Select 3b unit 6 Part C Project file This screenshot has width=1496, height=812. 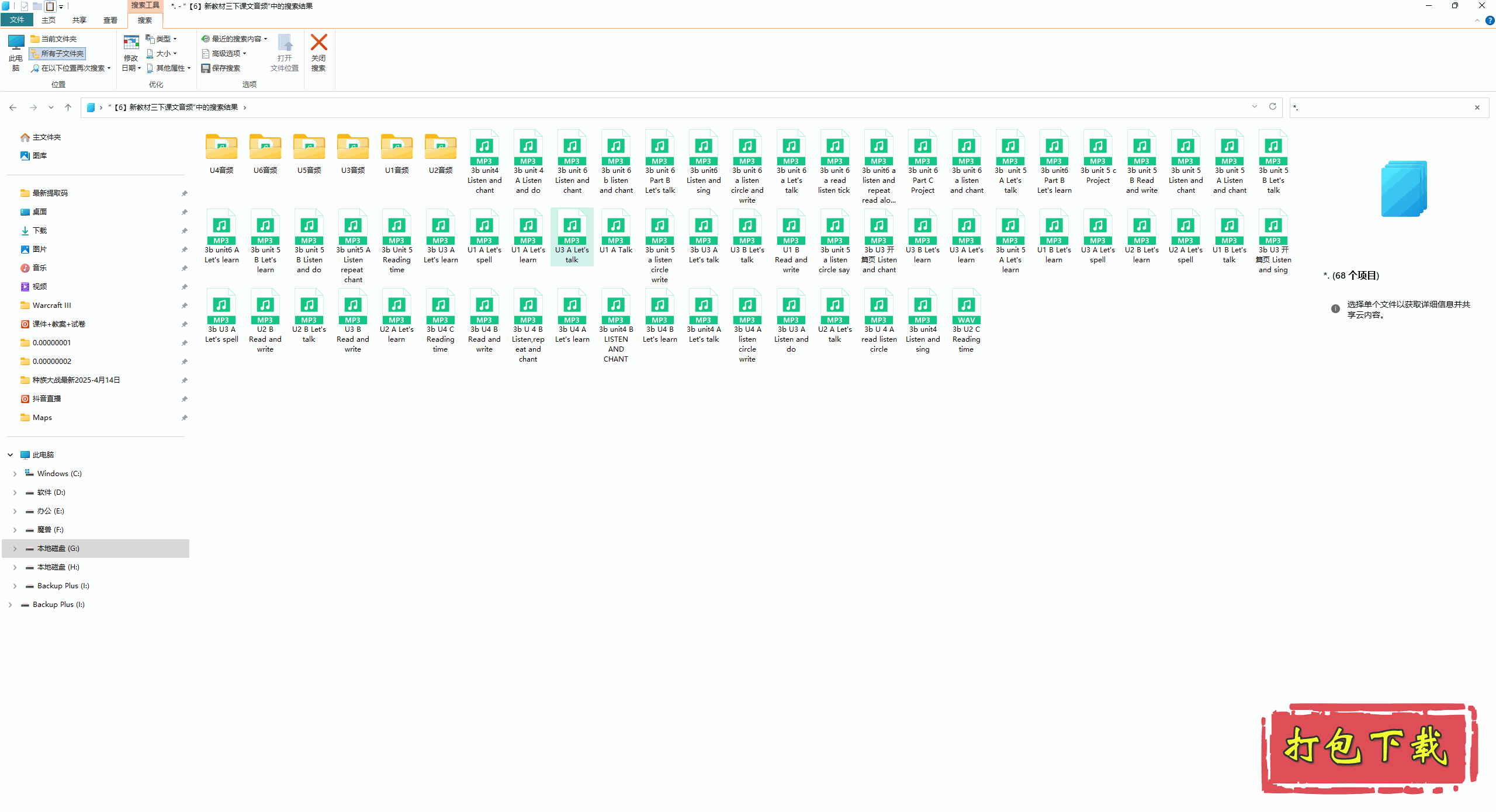[x=923, y=162]
